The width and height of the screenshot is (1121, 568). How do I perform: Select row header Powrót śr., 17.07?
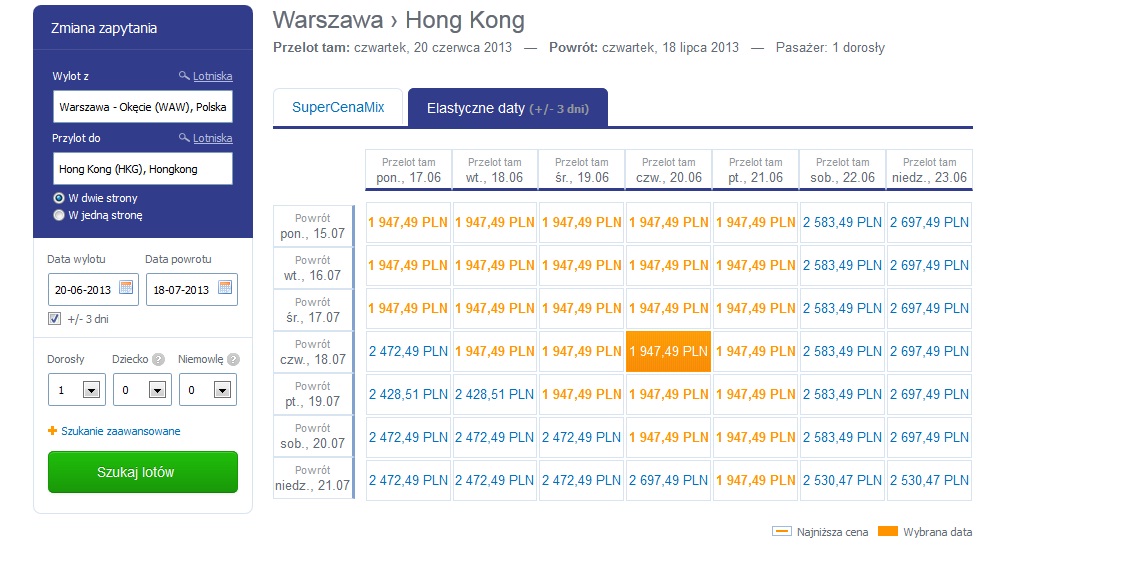(313, 310)
